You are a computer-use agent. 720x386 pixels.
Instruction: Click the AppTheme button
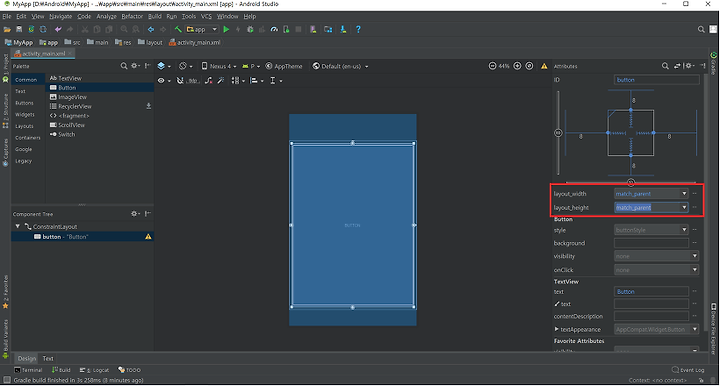coord(284,66)
